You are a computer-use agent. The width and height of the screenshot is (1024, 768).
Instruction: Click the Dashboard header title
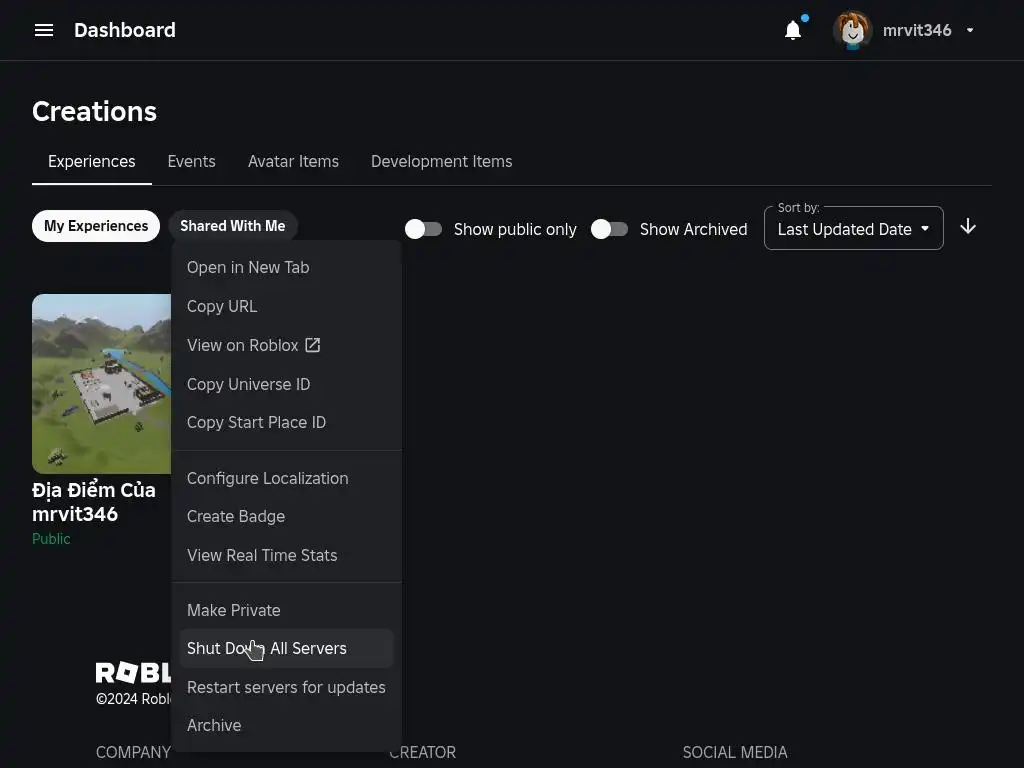tap(125, 30)
